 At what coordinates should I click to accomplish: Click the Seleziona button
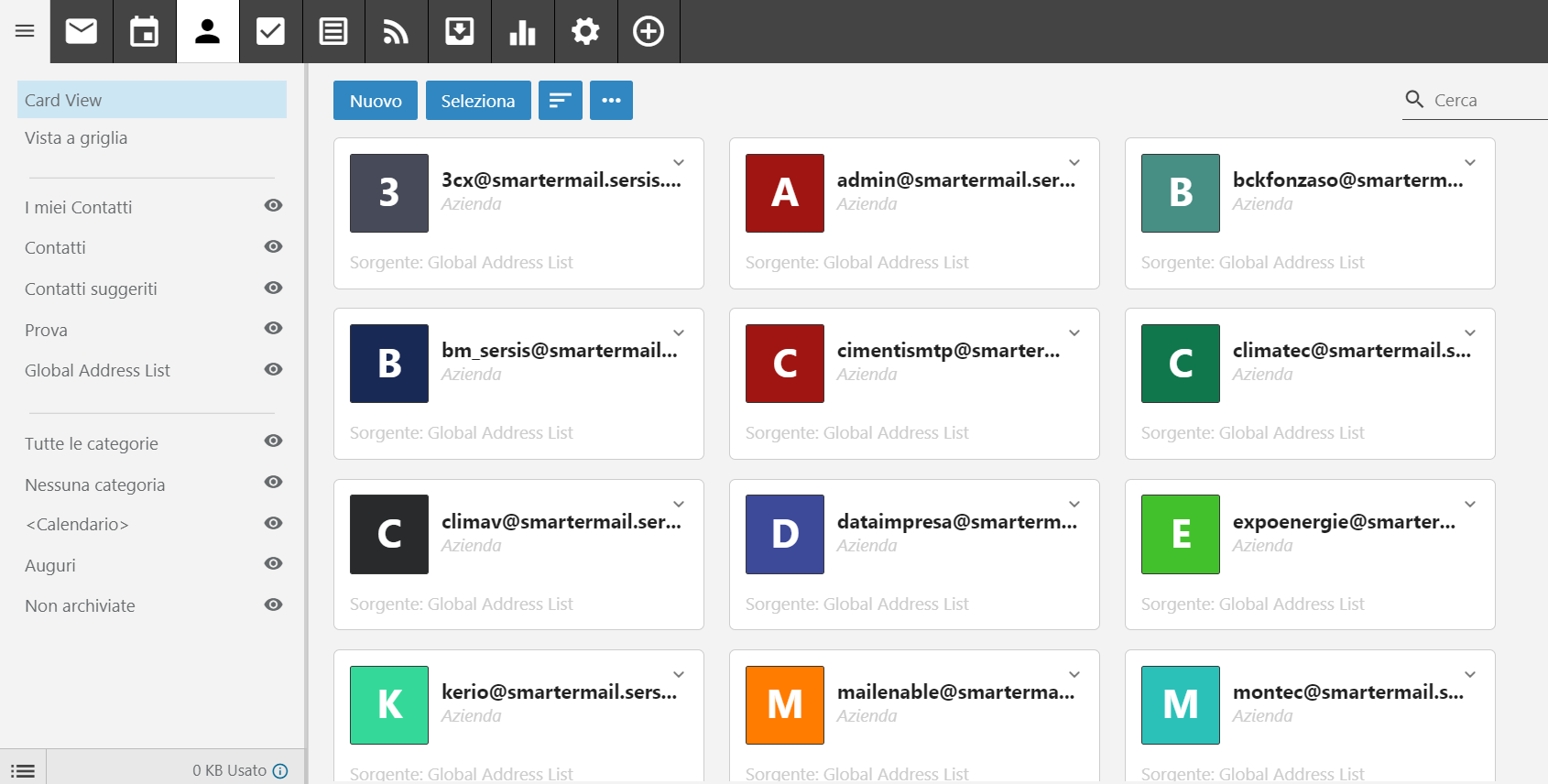[477, 101]
